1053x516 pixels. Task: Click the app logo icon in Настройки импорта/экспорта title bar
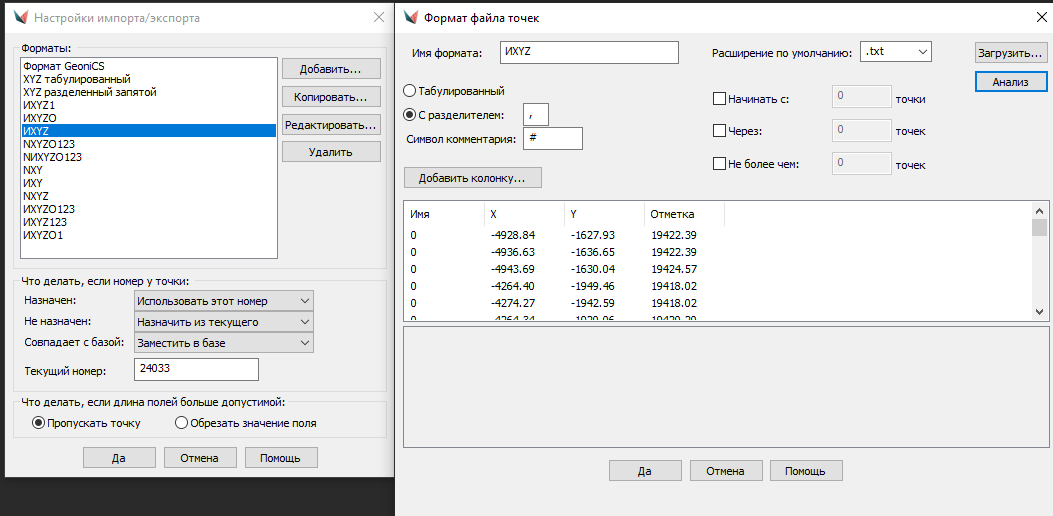pyautogui.click(x=20, y=17)
